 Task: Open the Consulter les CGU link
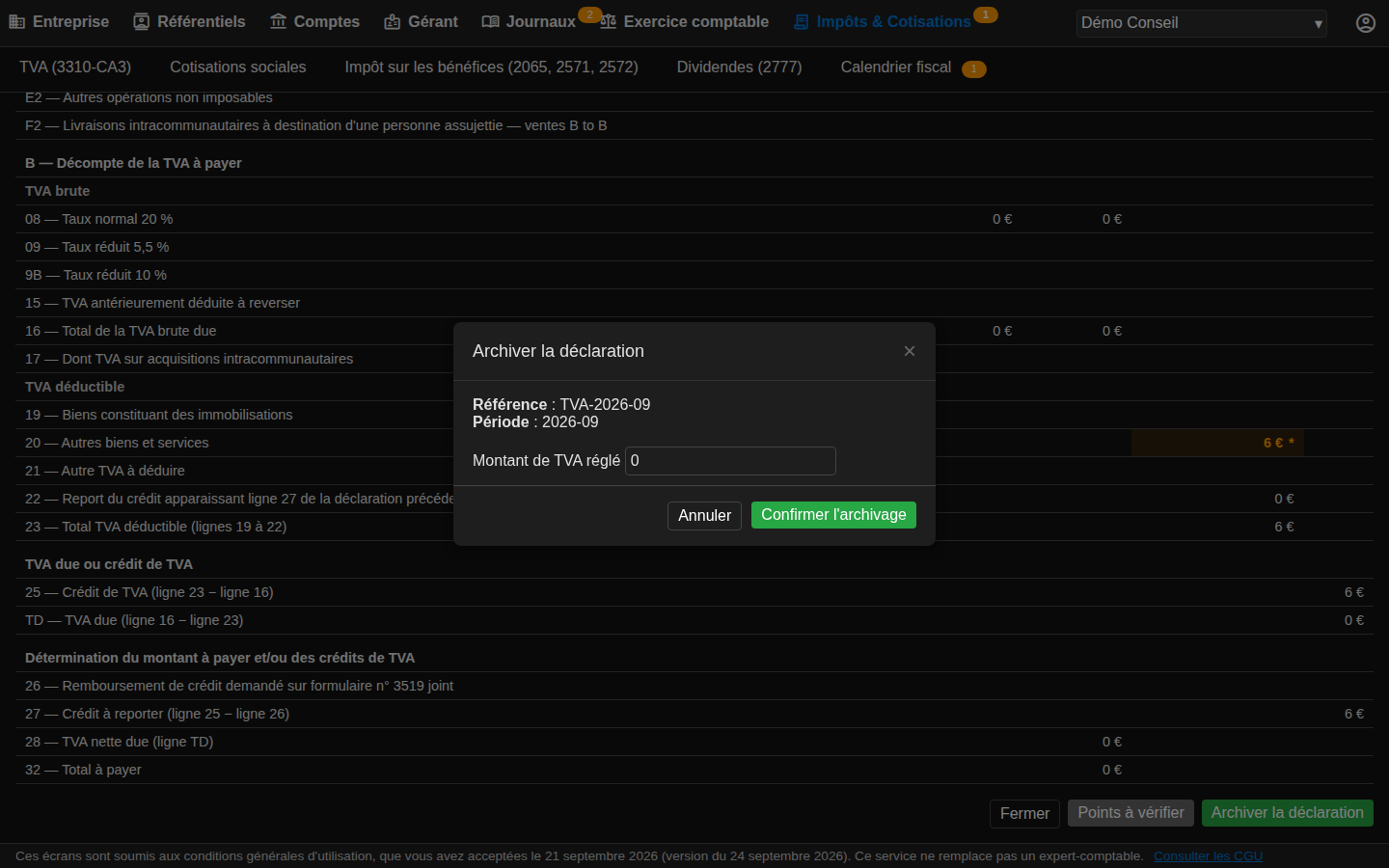(1208, 856)
